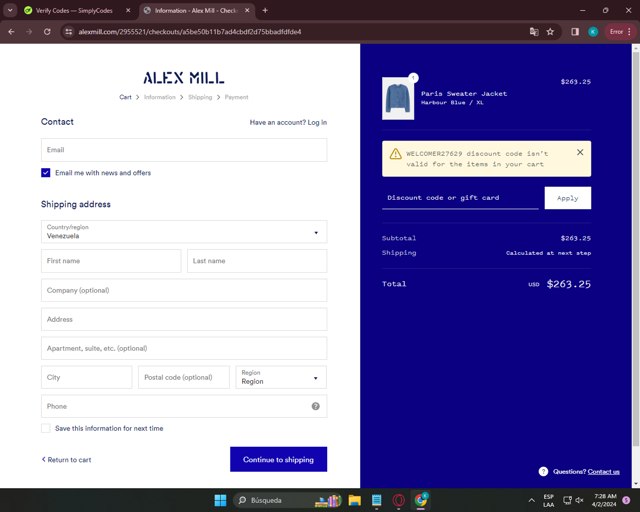Click the phone help question mark icon
The image size is (640, 512).
click(316, 406)
